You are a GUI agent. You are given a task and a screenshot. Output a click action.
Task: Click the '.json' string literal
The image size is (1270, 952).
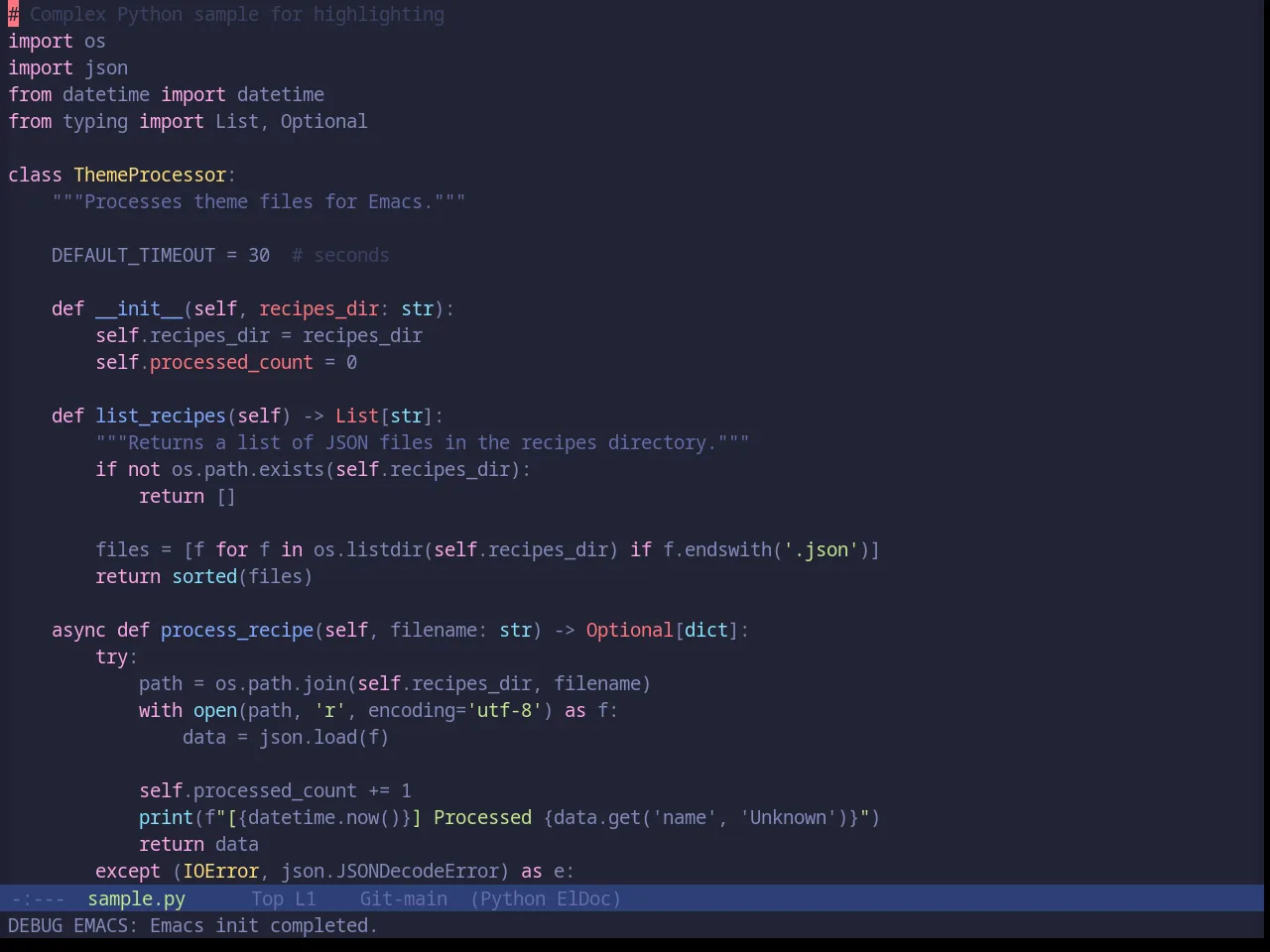pyautogui.click(x=822, y=549)
